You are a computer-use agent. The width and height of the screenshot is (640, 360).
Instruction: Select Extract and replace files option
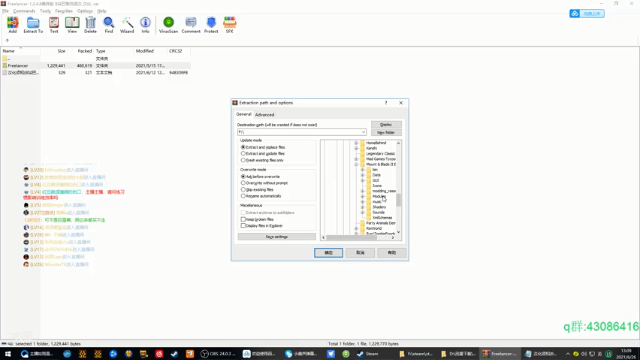pyautogui.click(x=263, y=147)
